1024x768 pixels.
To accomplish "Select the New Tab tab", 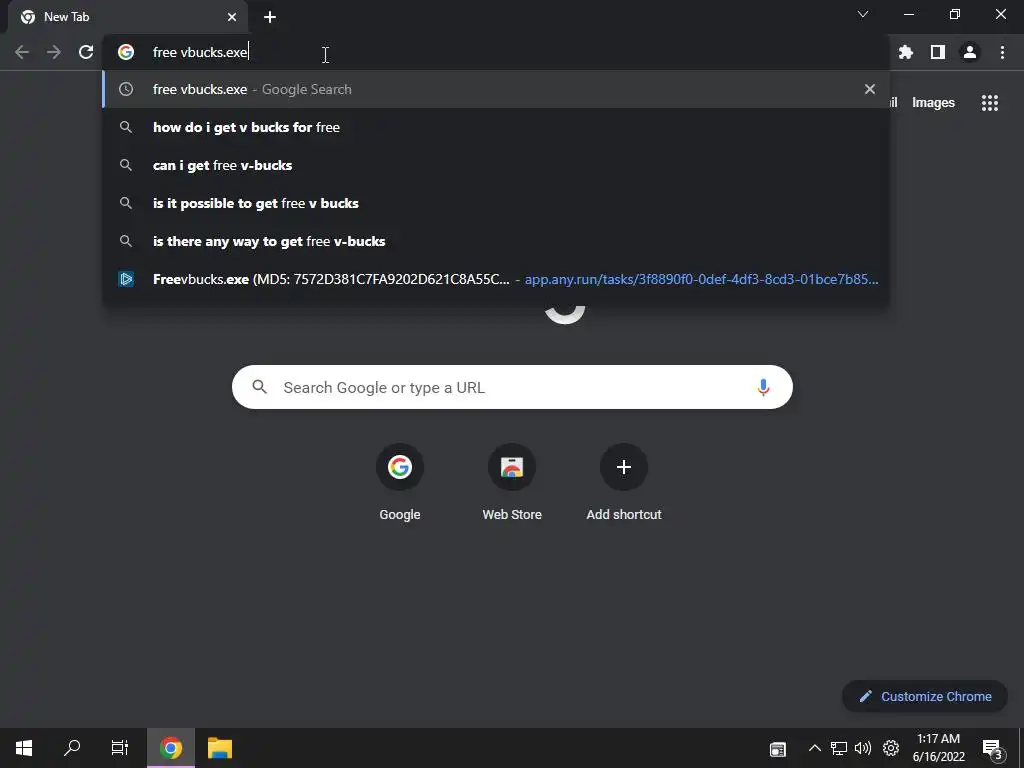I will 127,17.
